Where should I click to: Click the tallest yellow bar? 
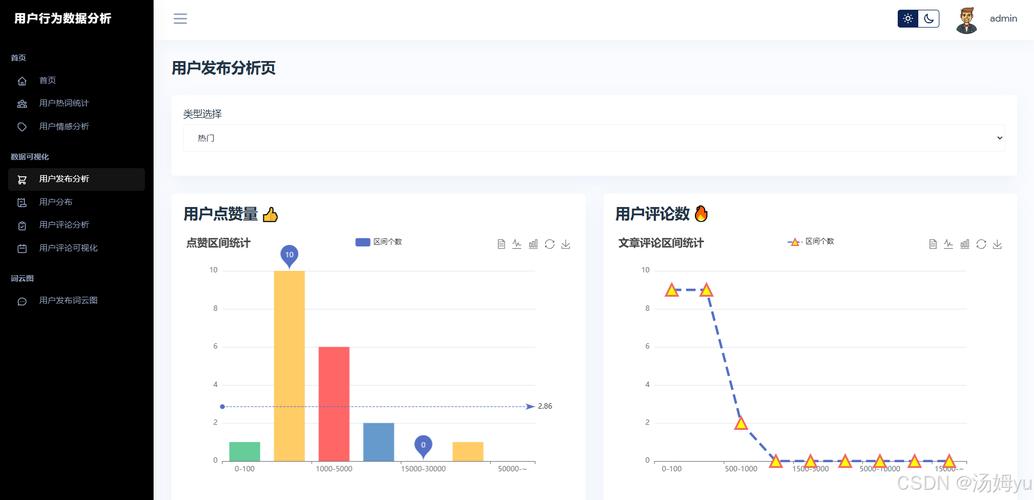[x=289, y=366]
